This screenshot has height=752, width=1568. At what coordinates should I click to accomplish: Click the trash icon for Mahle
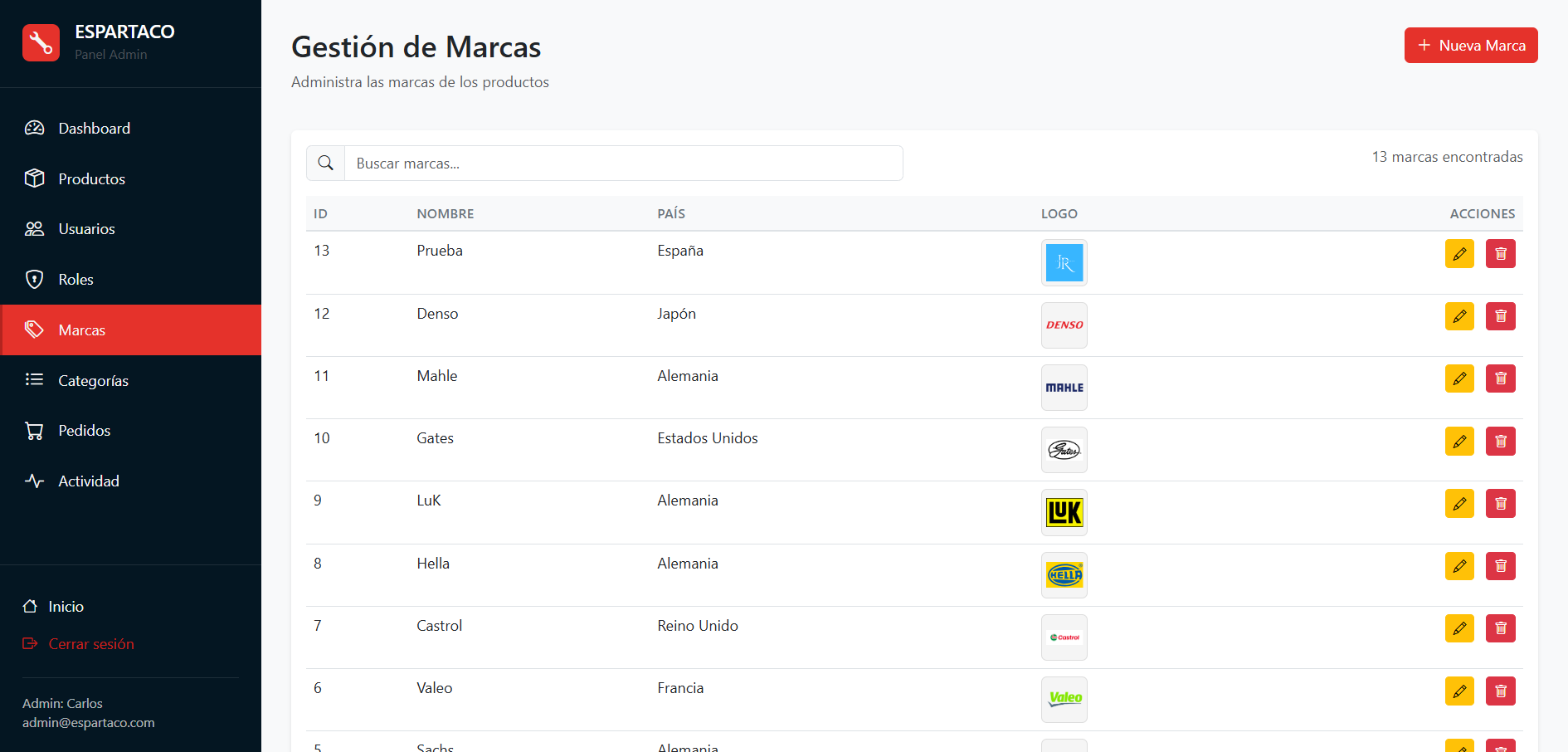coord(1501,378)
